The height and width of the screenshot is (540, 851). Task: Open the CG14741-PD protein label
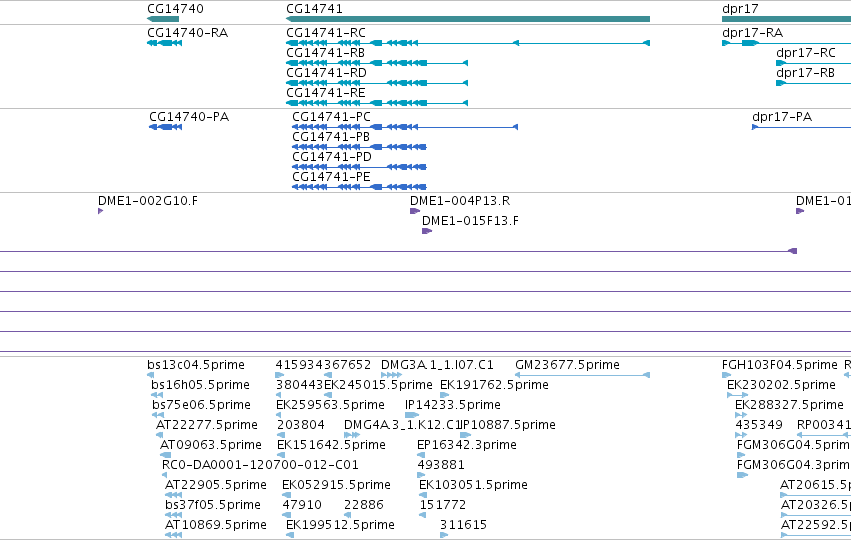point(332,157)
